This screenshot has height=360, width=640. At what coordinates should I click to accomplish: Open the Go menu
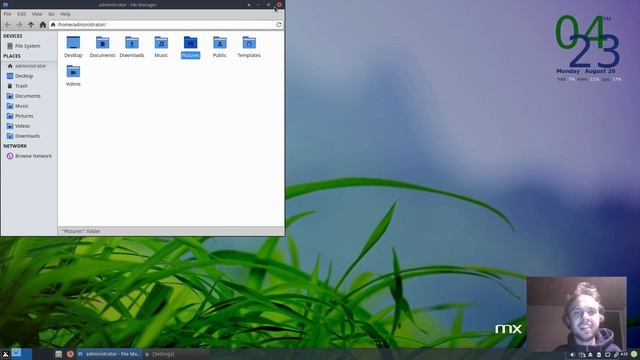(x=51, y=14)
